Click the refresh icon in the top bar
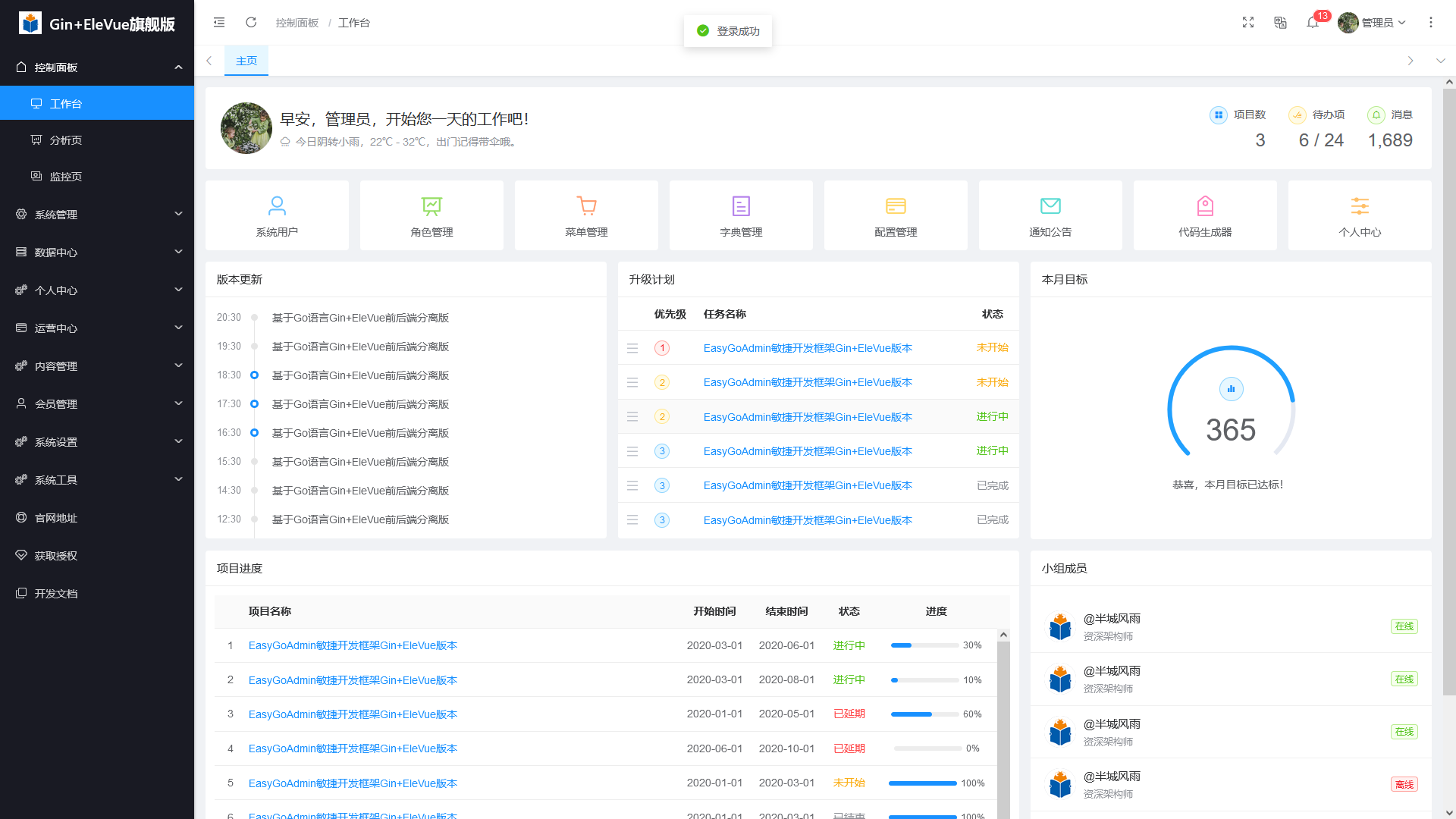This screenshot has width=1456, height=819. tap(251, 23)
